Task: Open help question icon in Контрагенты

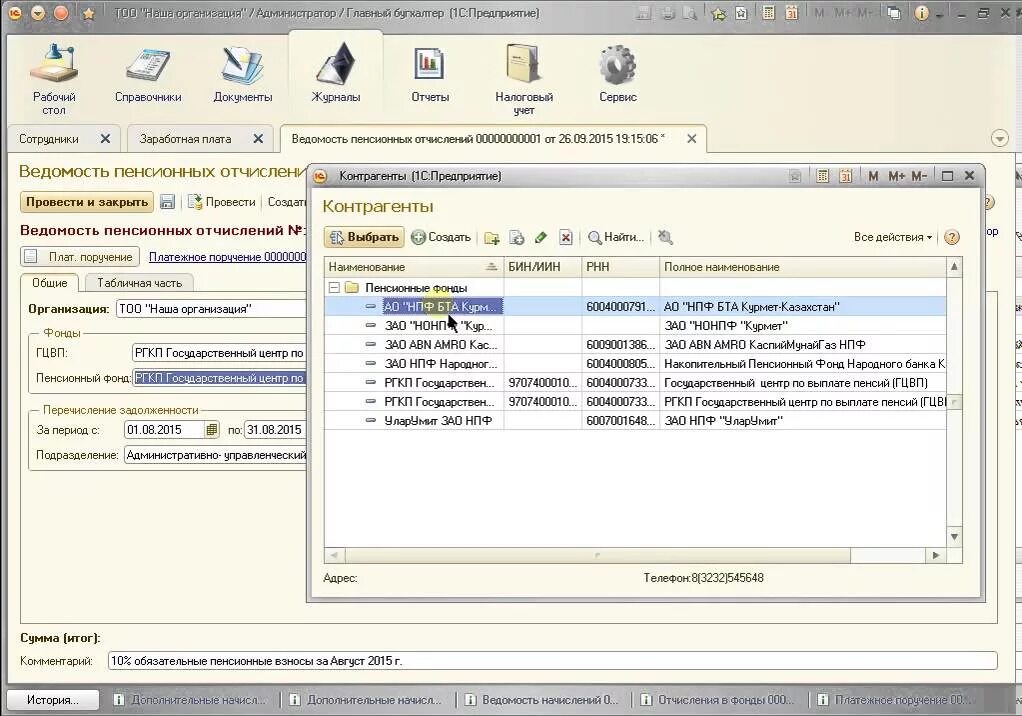Action: (952, 237)
